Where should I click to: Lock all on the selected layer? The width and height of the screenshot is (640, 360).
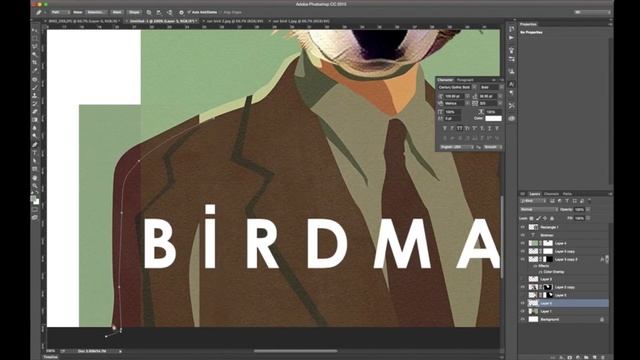pos(552,218)
